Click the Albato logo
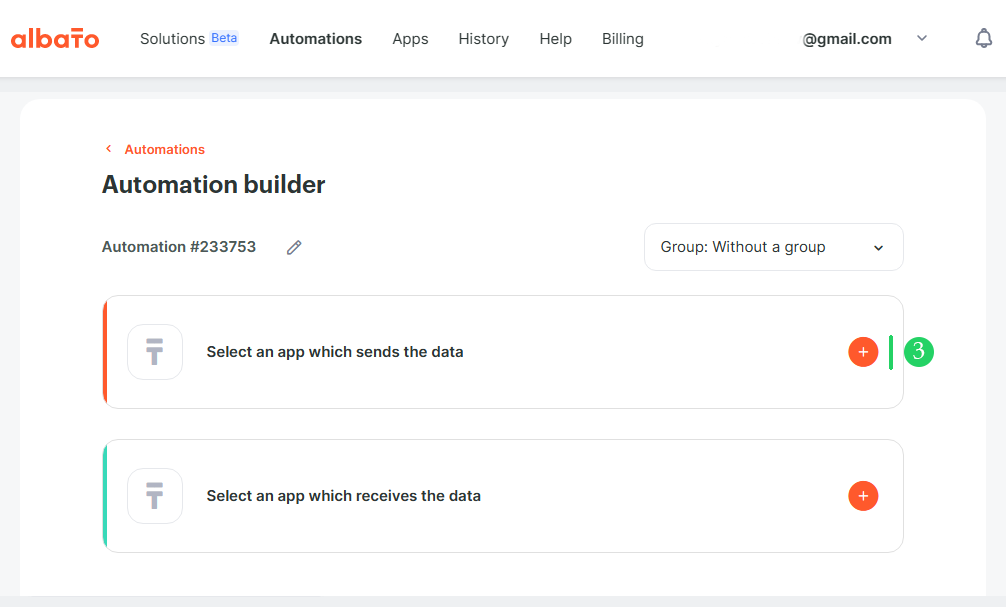 pyautogui.click(x=55, y=38)
